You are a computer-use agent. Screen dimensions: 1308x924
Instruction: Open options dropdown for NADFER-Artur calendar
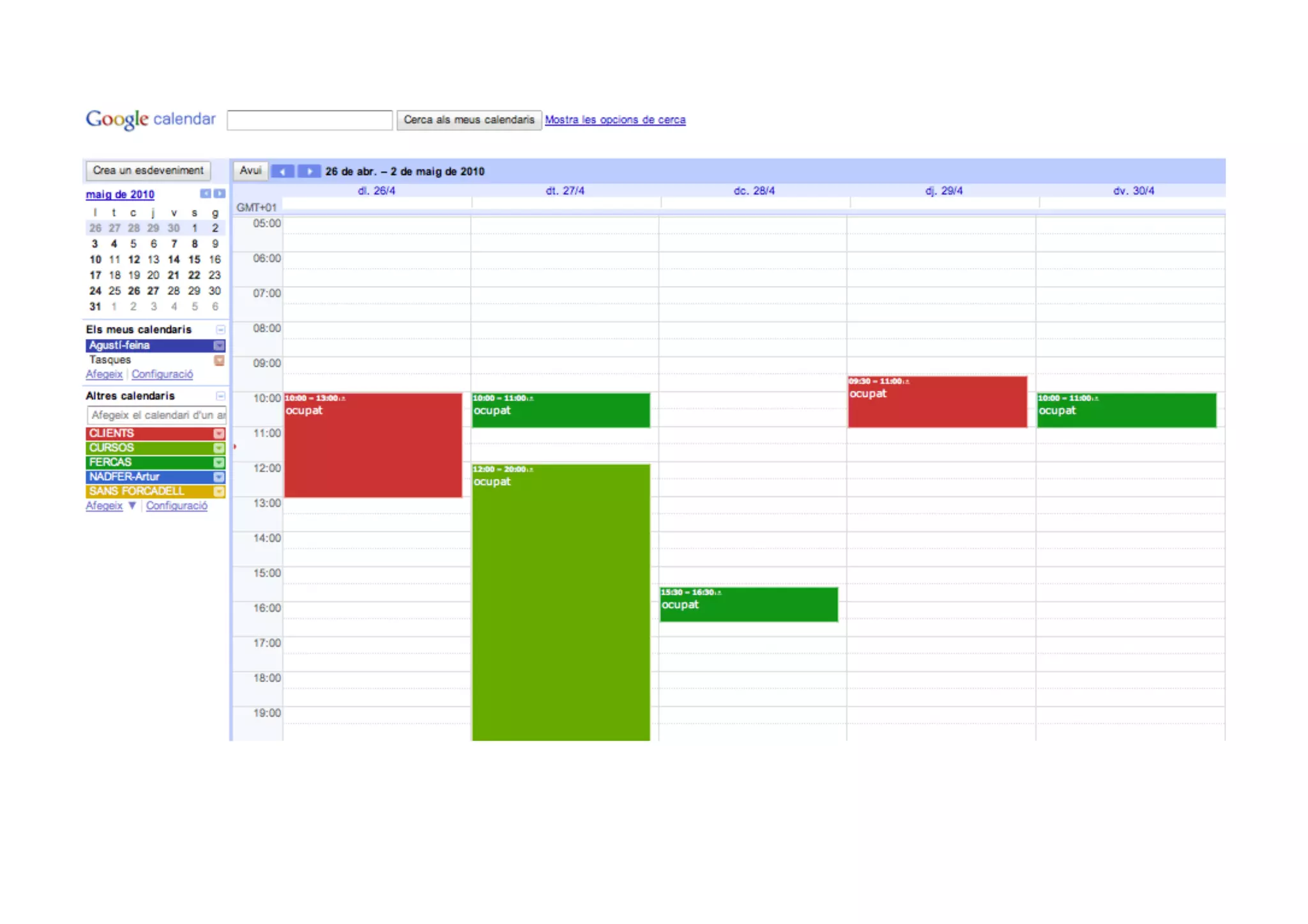coord(219,477)
